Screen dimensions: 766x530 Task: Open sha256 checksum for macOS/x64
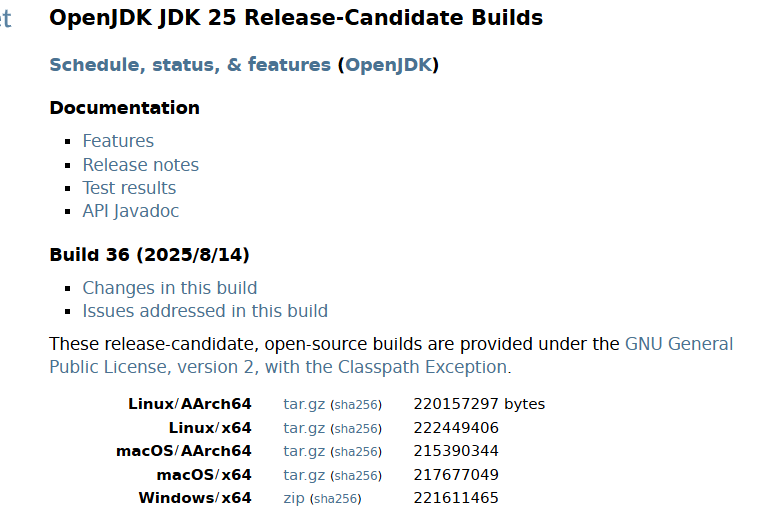tap(356, 476)
